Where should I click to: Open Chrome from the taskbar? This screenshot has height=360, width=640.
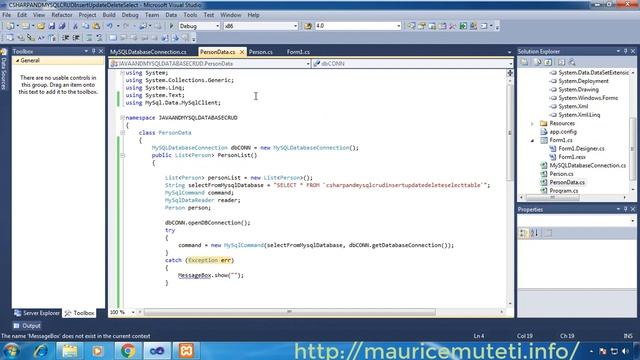[128, 351]
